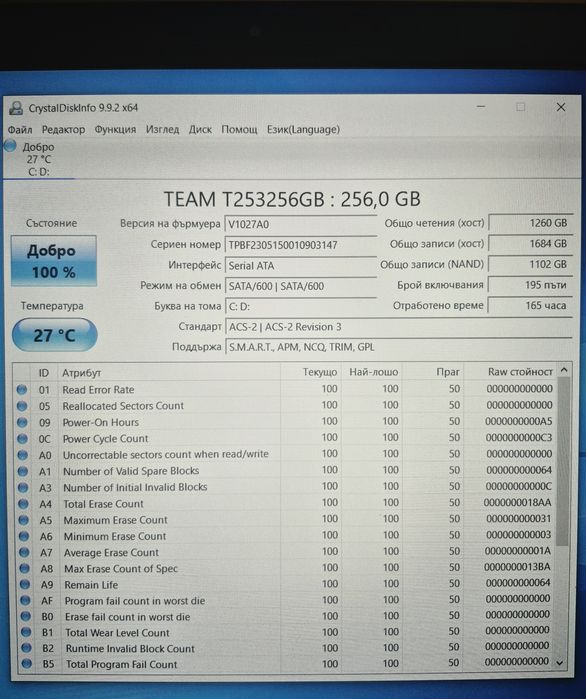Click the Текущо column header

click(311, 372)
